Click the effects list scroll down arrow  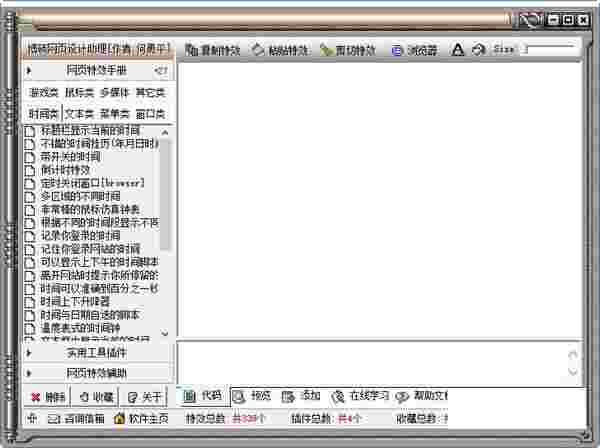pos(165,333)
